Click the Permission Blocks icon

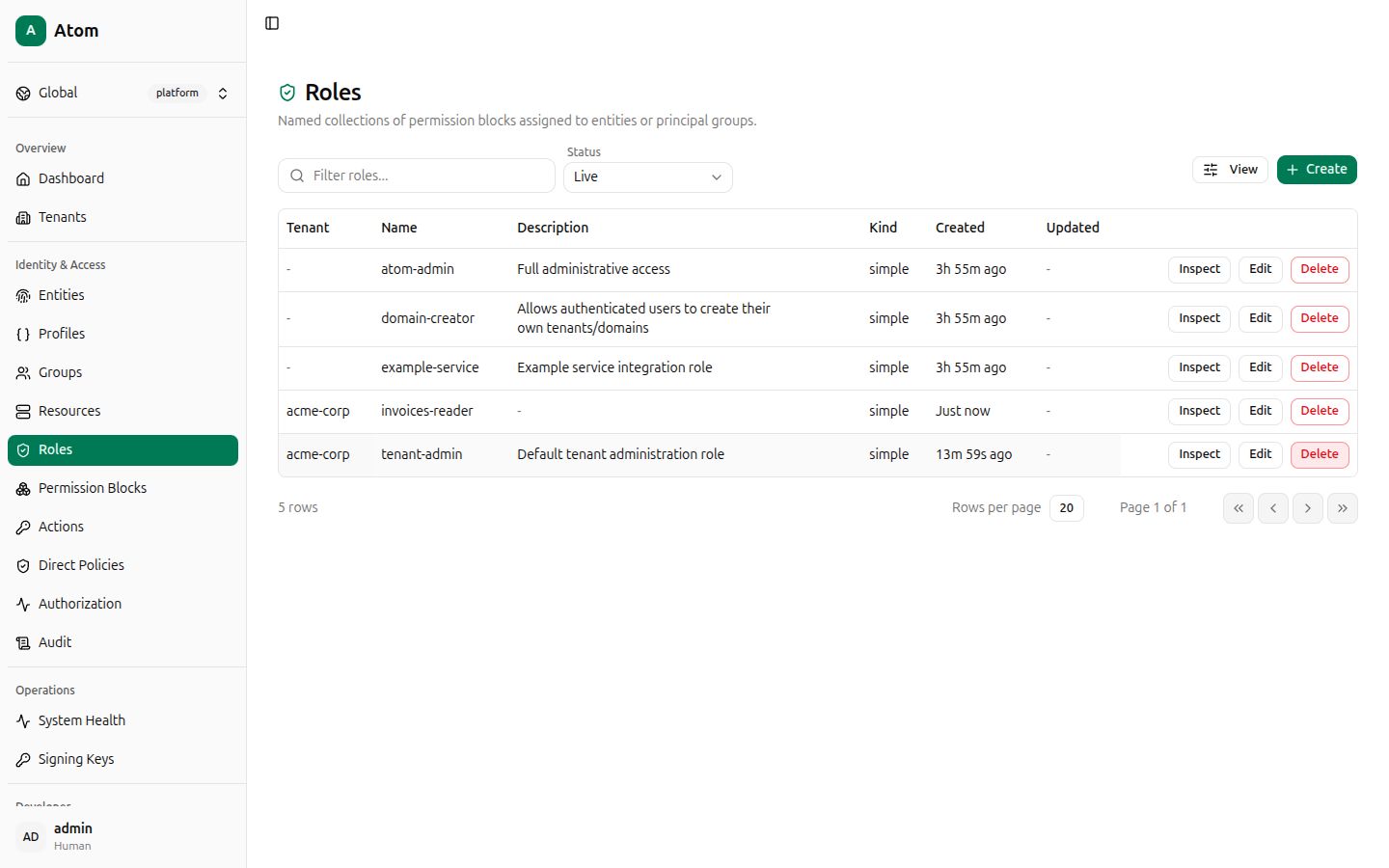(x=23, y=489)
